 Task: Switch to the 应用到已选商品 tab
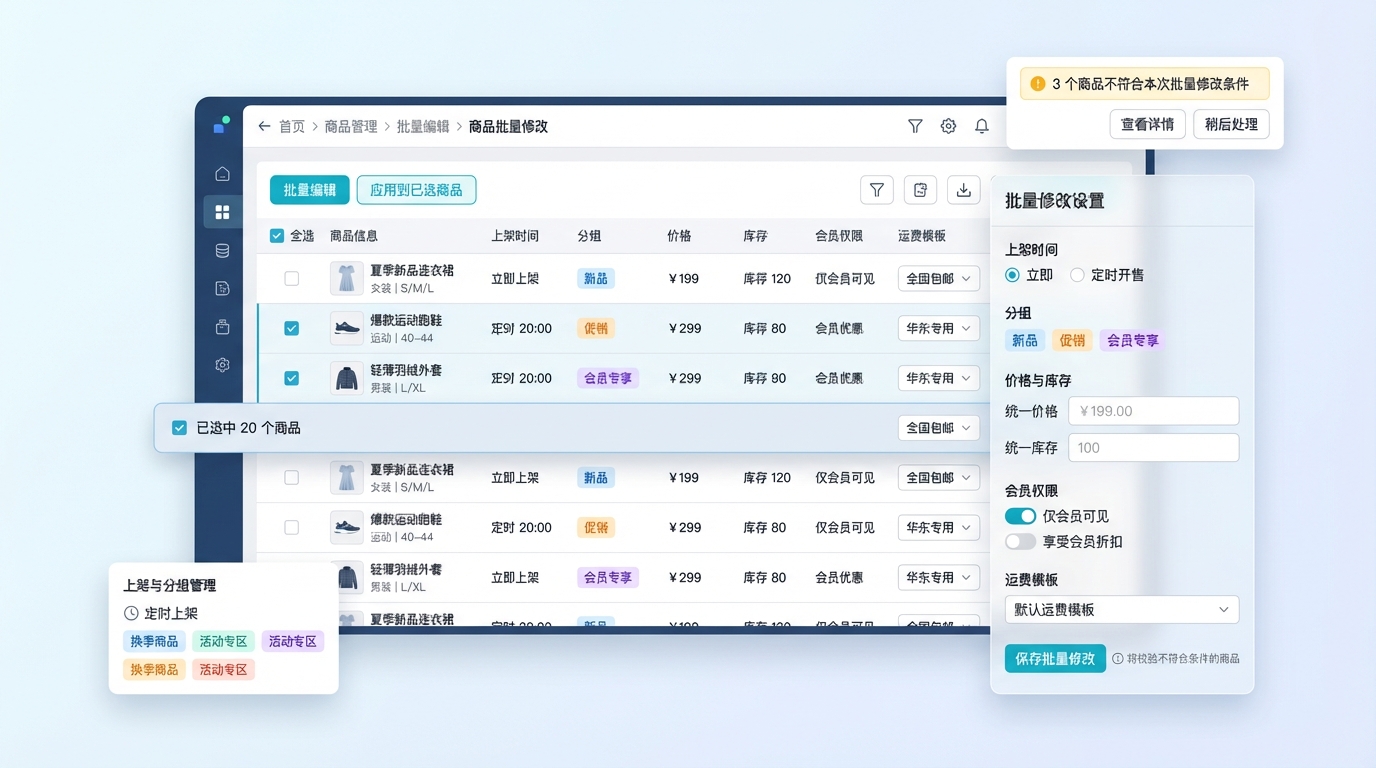point(416,190)
